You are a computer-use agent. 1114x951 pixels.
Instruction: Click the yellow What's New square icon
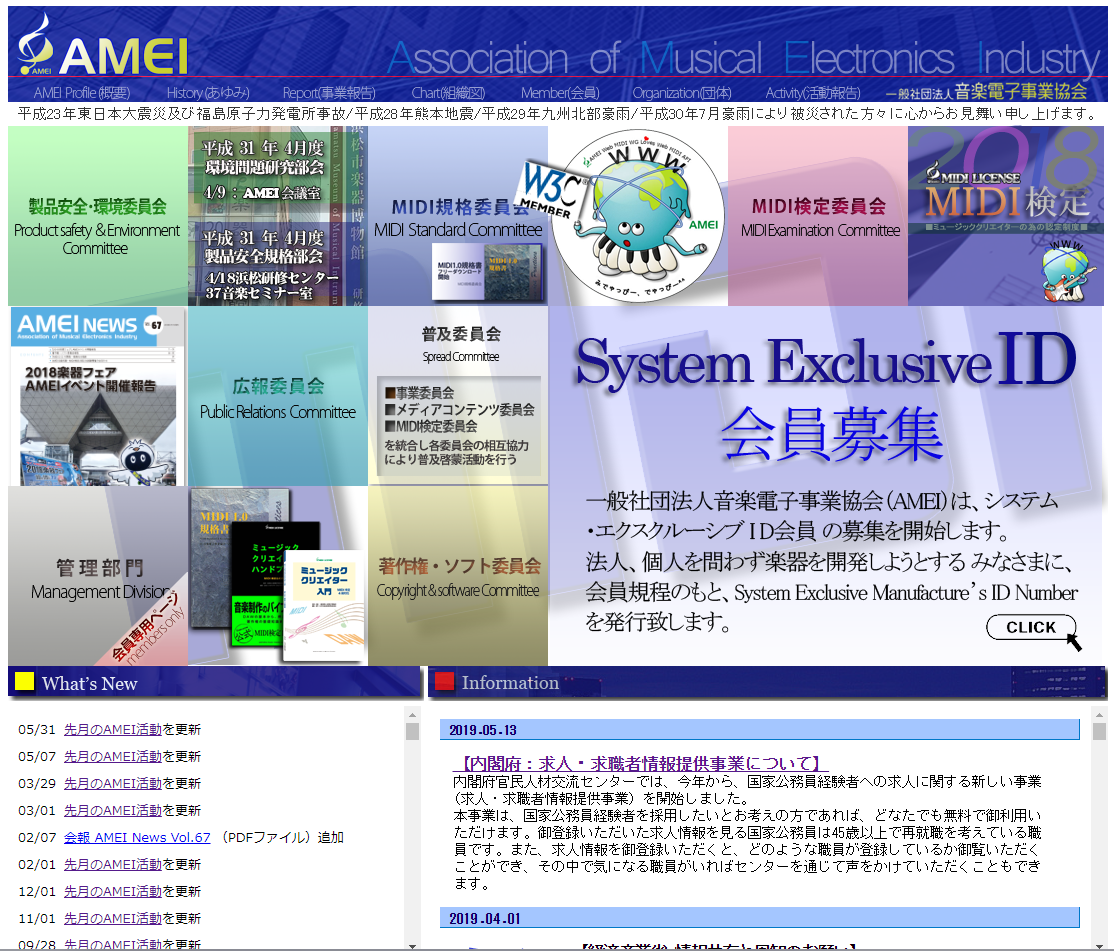click(x=24, y=681)
